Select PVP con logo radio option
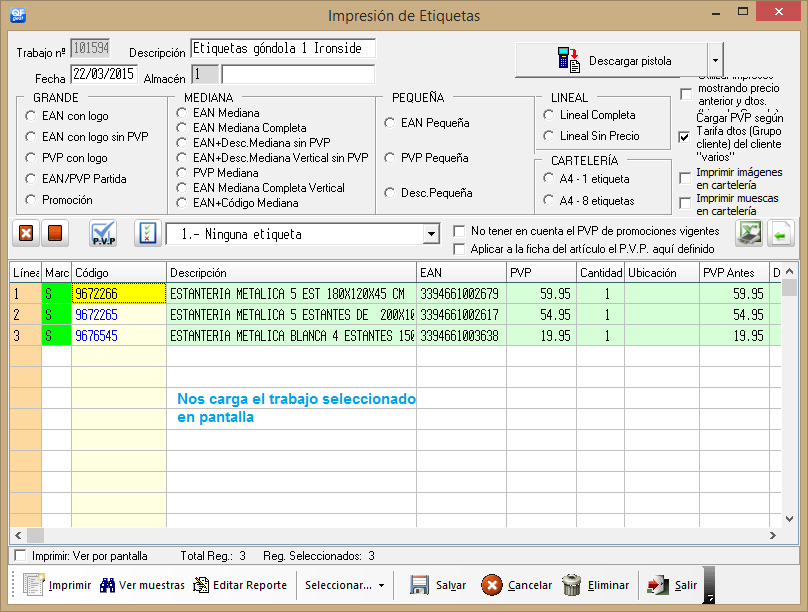 (x=30, y=158)
